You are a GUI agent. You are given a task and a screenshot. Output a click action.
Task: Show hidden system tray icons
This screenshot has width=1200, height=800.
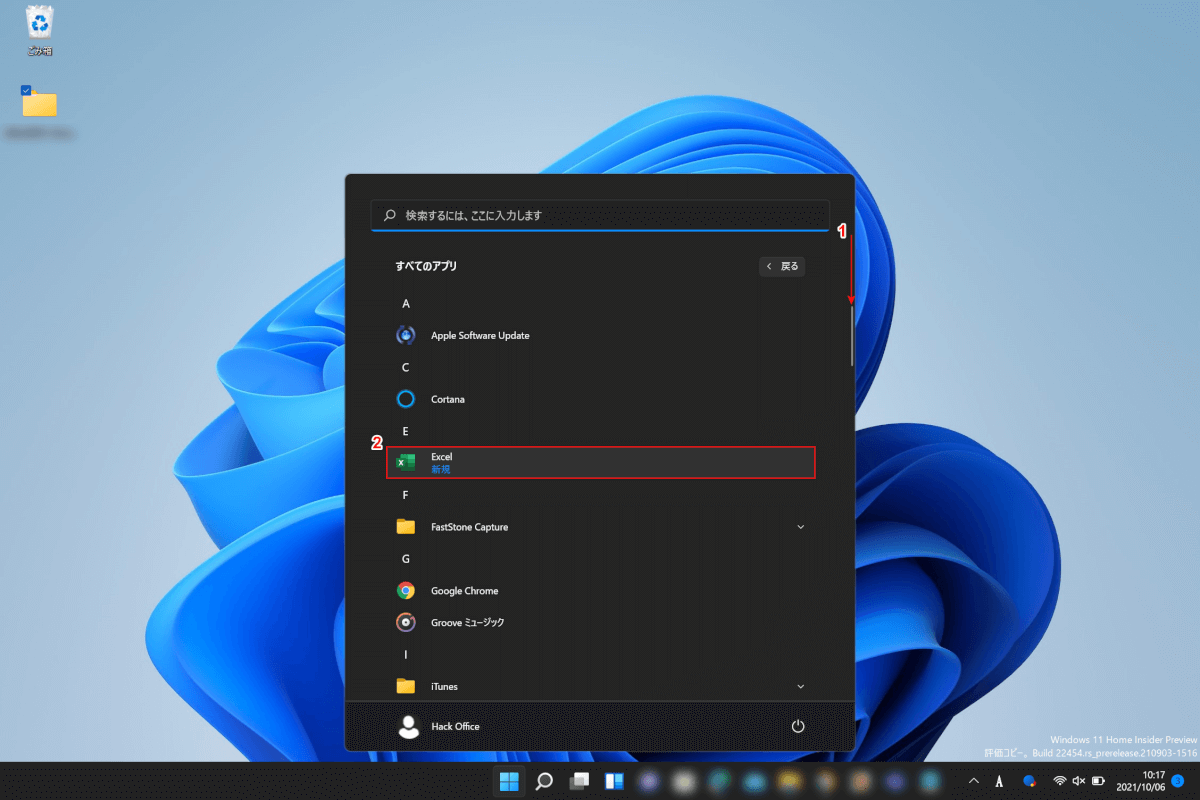pyautogui.click(x=974, y=780)
